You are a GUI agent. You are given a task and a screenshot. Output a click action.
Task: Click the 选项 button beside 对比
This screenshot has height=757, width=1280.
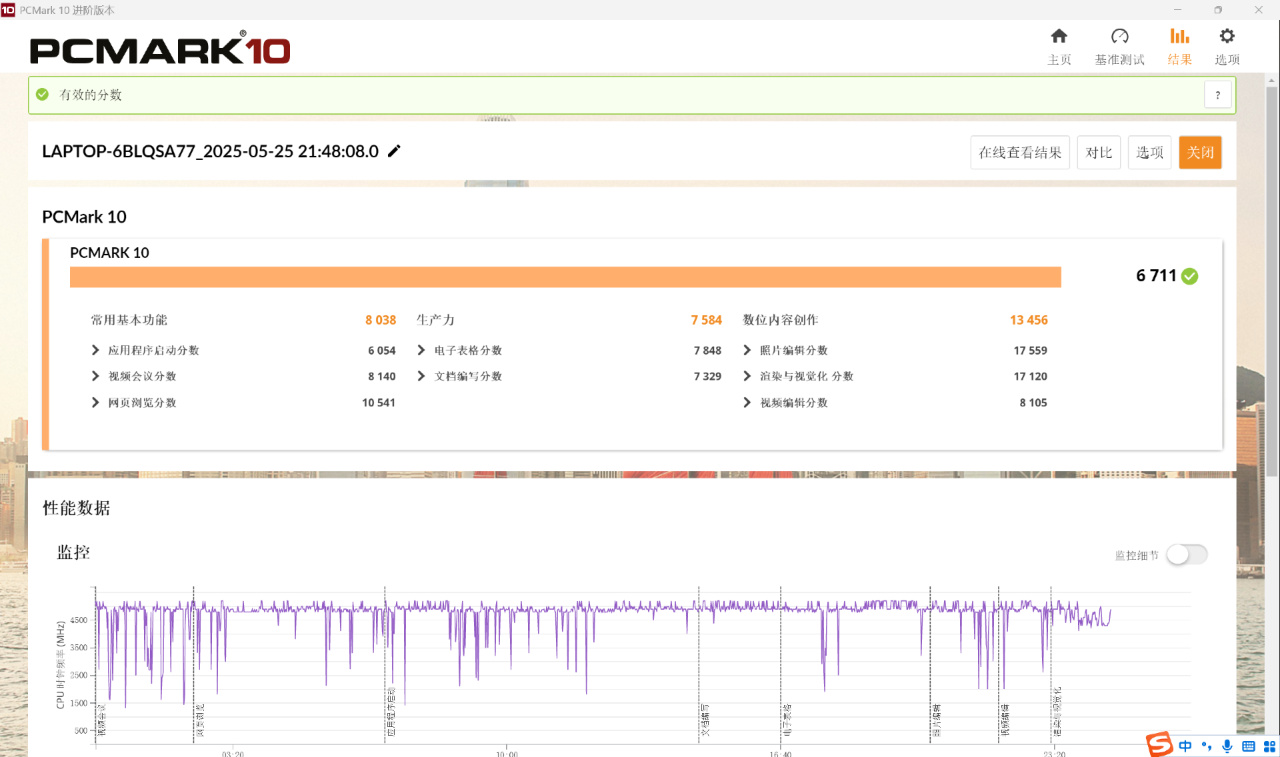point(1150,152)
